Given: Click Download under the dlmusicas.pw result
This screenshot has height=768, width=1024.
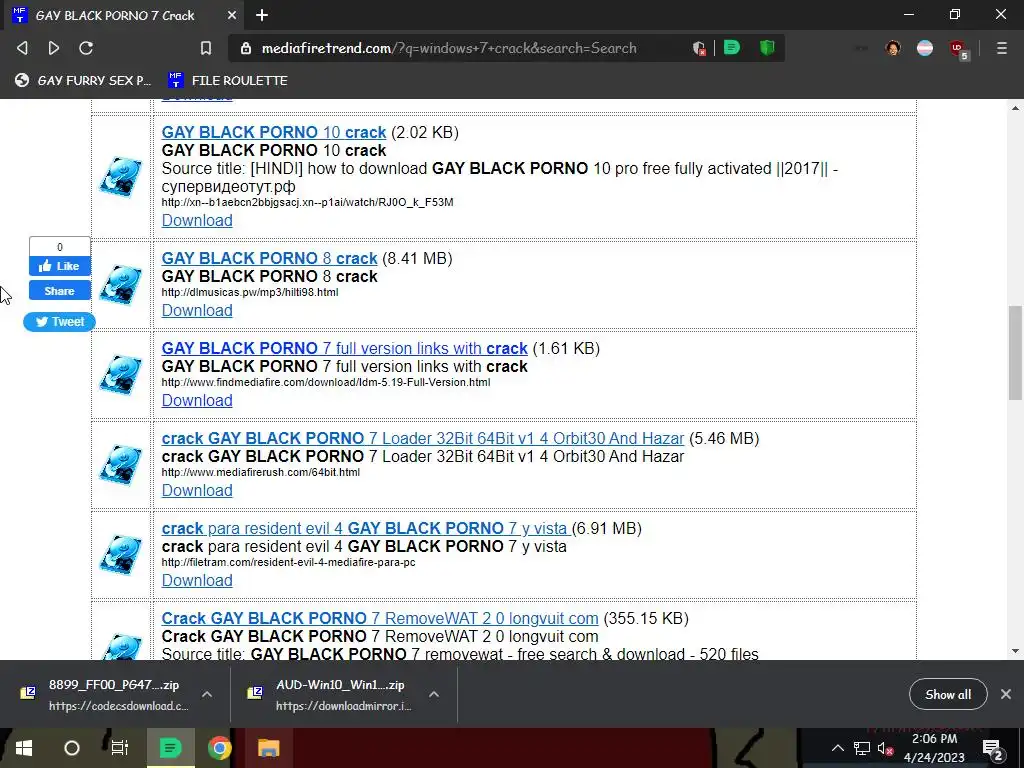Looking at the screenshot, I should coord(197,310).
